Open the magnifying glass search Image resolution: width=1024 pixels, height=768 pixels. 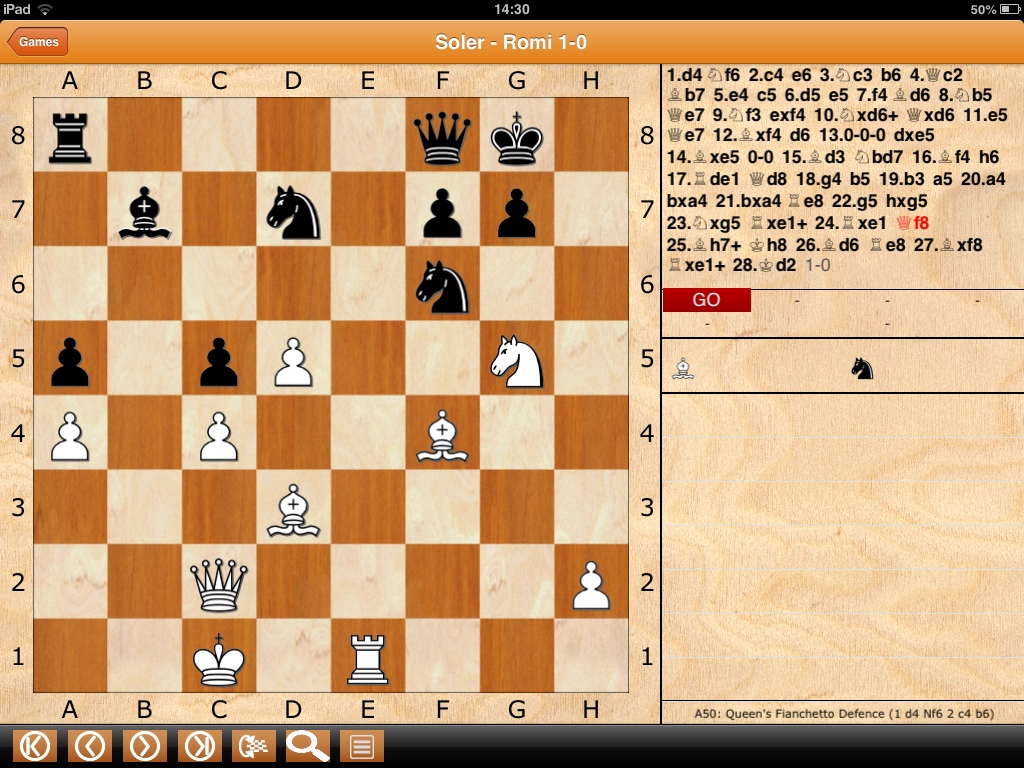[x=307, y=746]
